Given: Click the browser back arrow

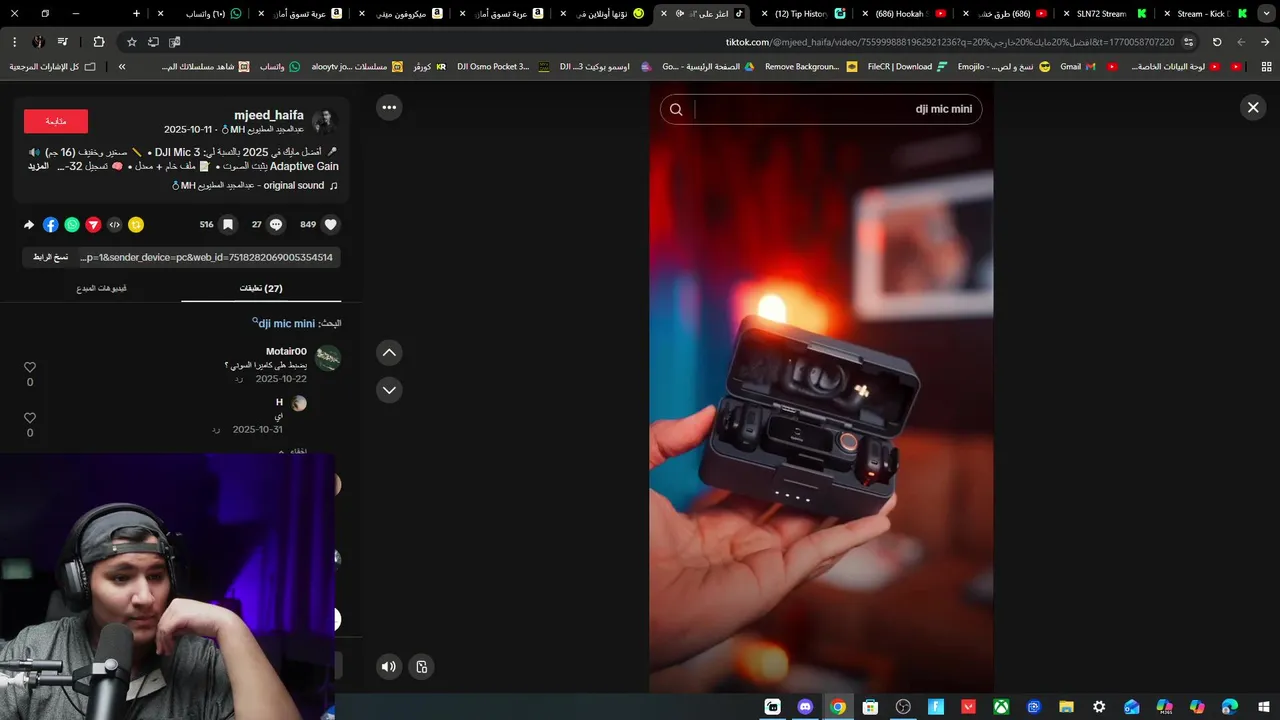Looking at the screenshot, I should [x=1265, y=42].
